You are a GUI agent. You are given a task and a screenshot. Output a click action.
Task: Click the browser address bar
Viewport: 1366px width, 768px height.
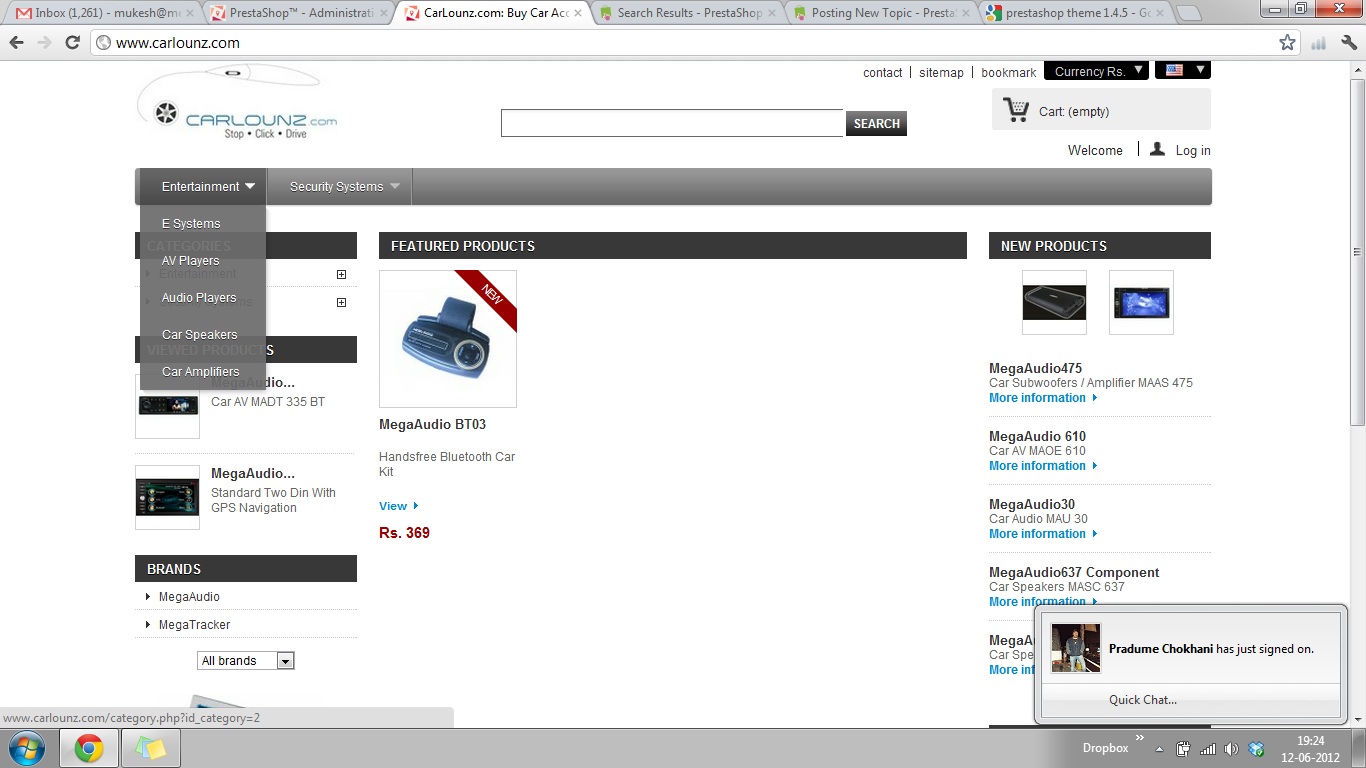coord(686,43)
